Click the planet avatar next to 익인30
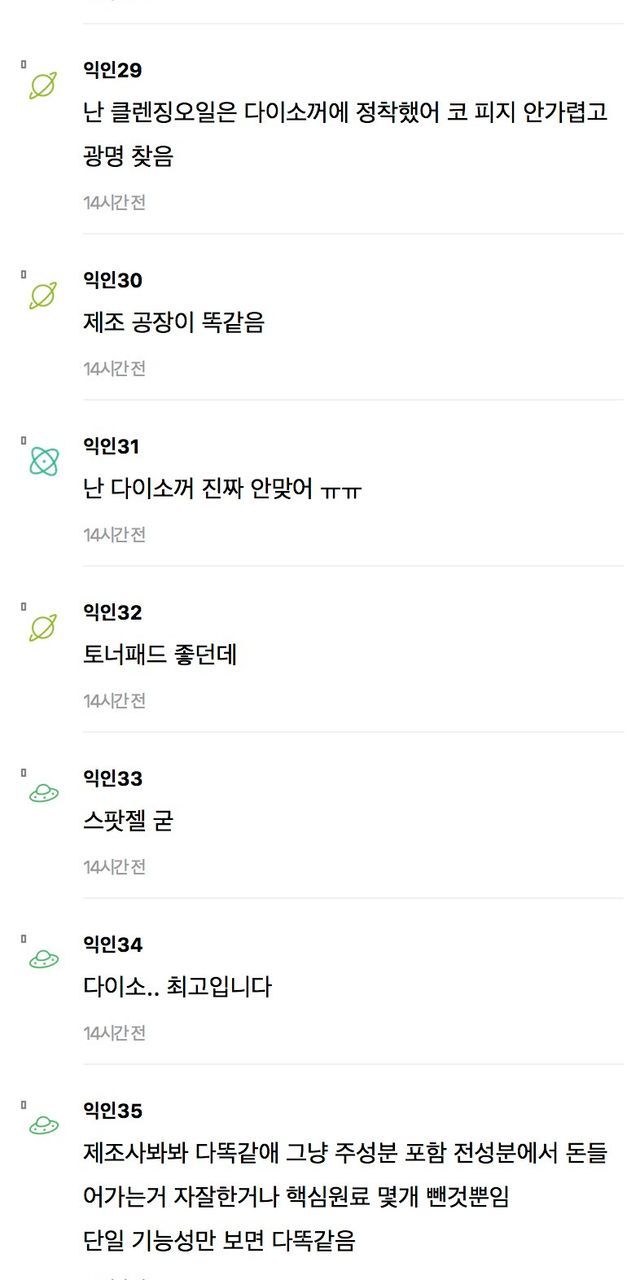Viewport: 640px width, 1280px height. coord(43,296)
